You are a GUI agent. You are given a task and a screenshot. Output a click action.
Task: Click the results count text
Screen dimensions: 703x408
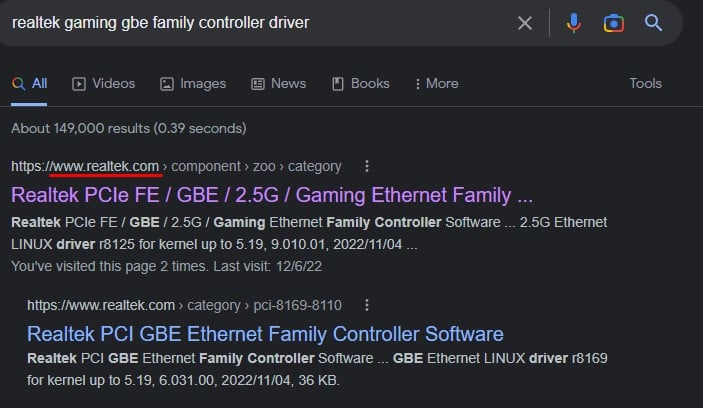[x=128, y=129]
